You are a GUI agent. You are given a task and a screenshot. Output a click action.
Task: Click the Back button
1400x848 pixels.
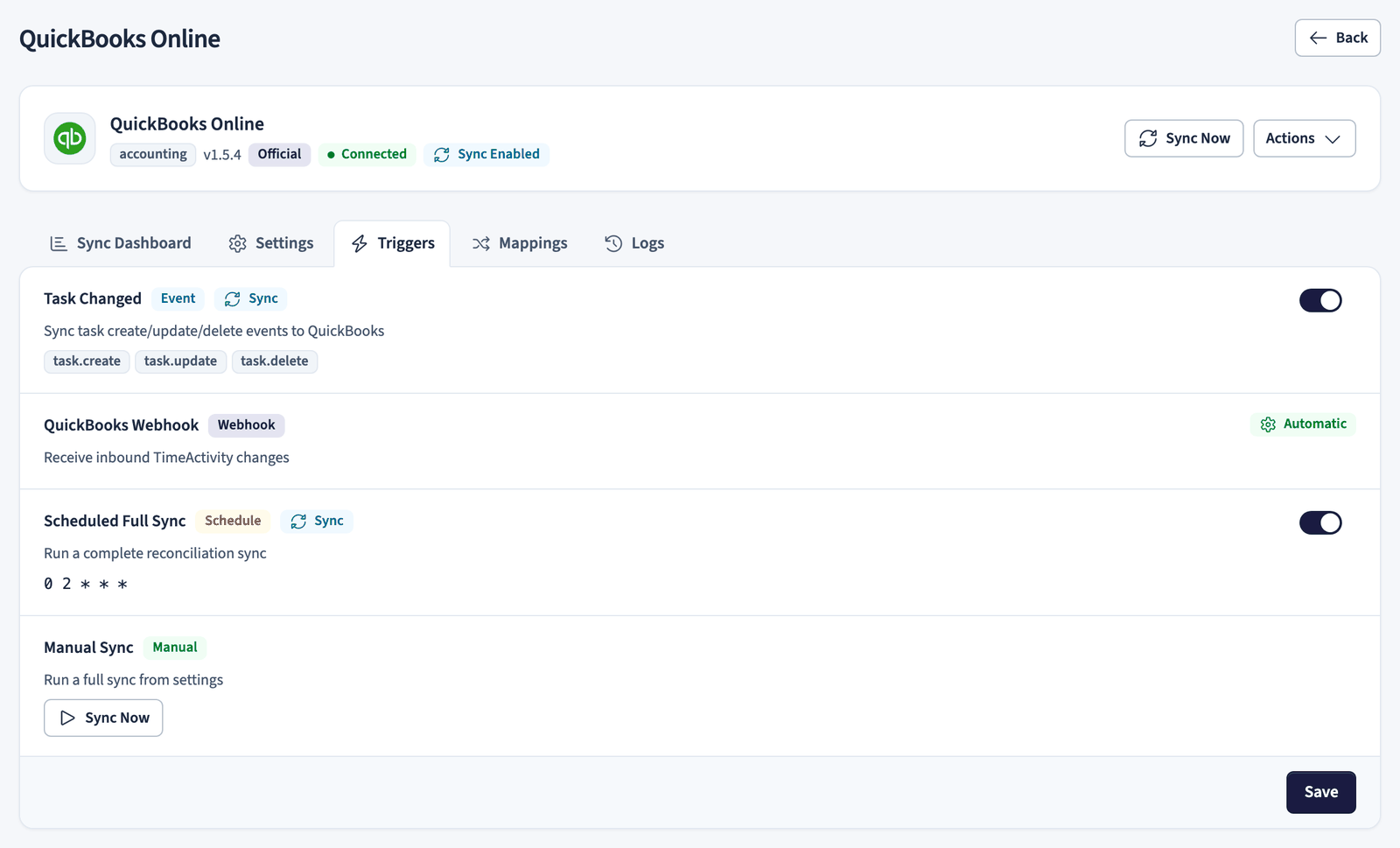point(1338,38)
